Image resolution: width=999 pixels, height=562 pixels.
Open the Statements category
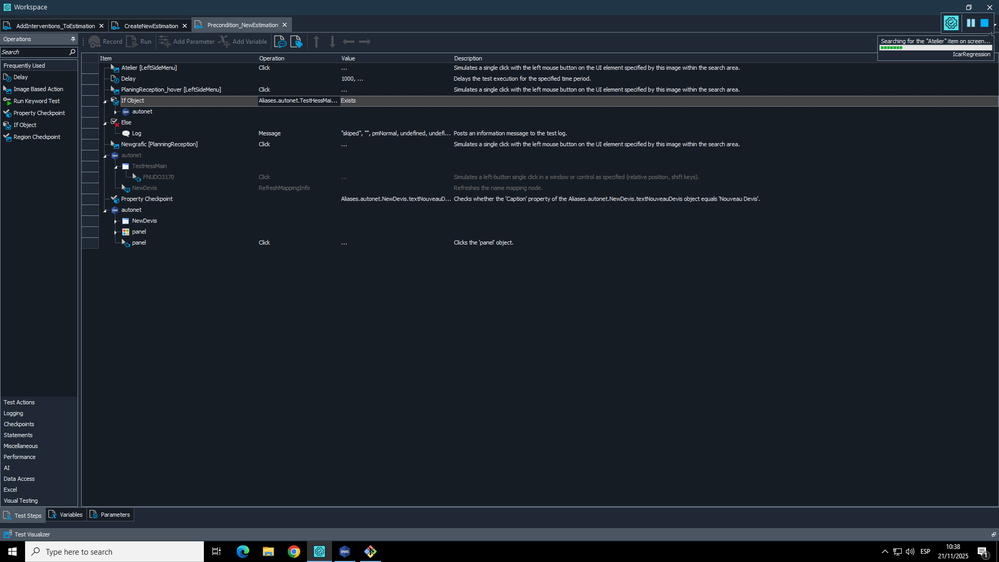(18, 435)
